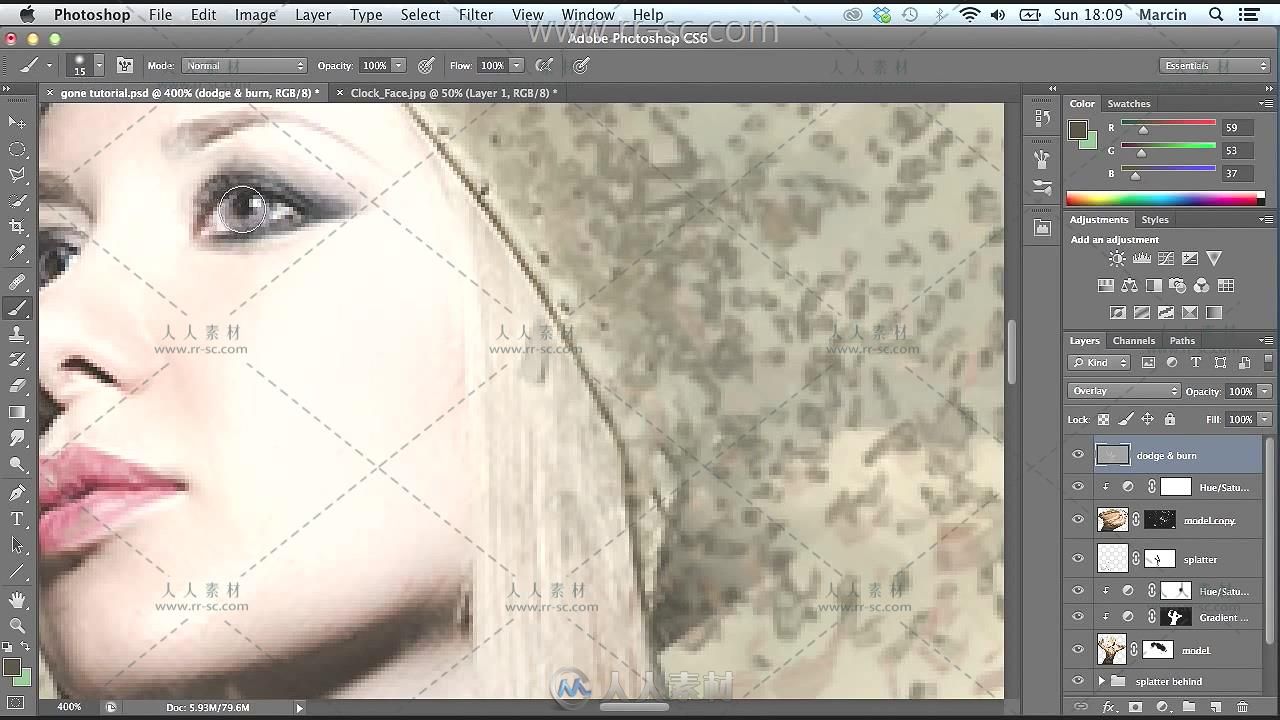
Task: Toggle visibility of Gradient adjustment layer
Action: tap(1078, 618)
